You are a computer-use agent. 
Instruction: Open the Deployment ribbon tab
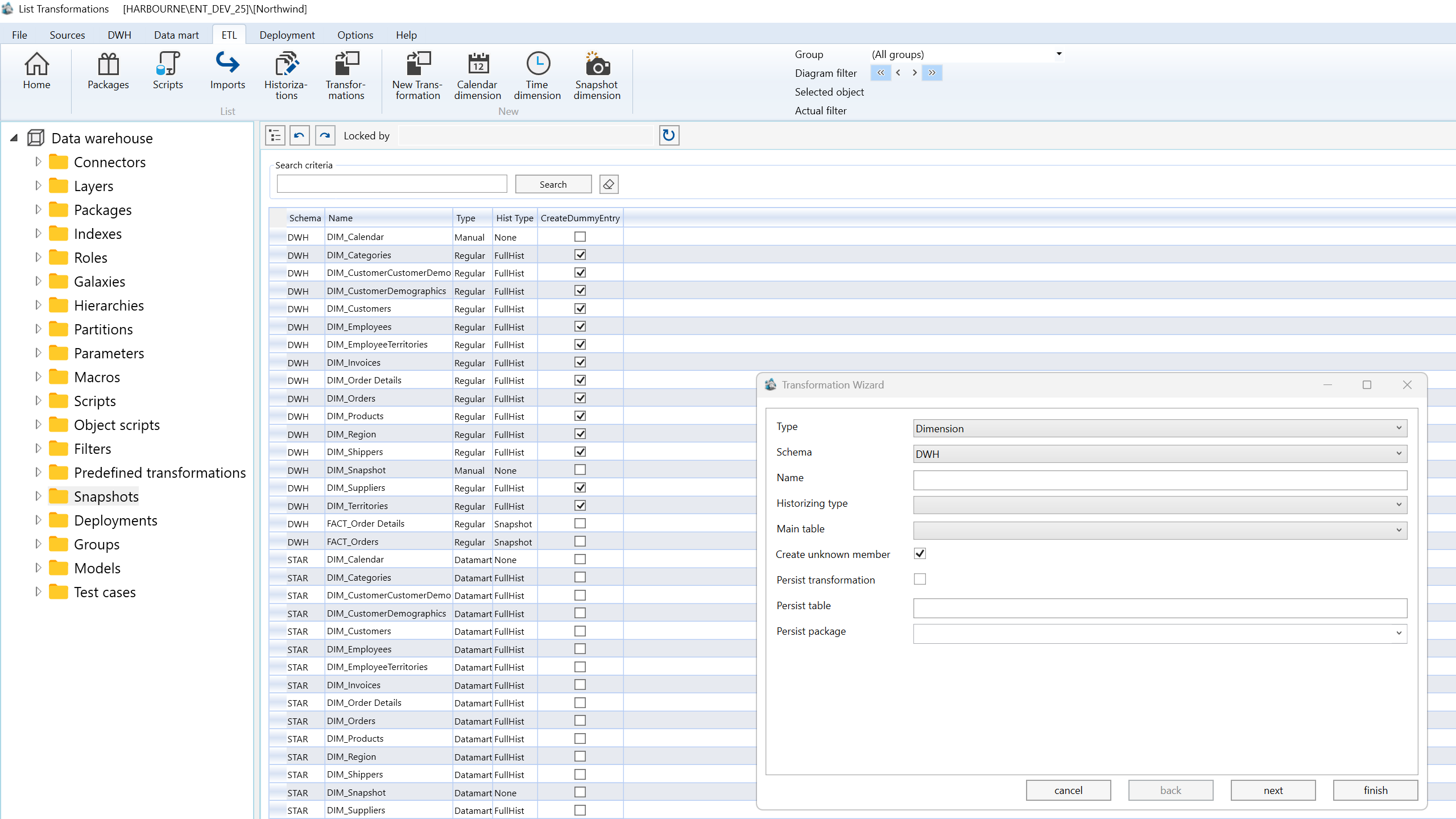coord(287,35)
